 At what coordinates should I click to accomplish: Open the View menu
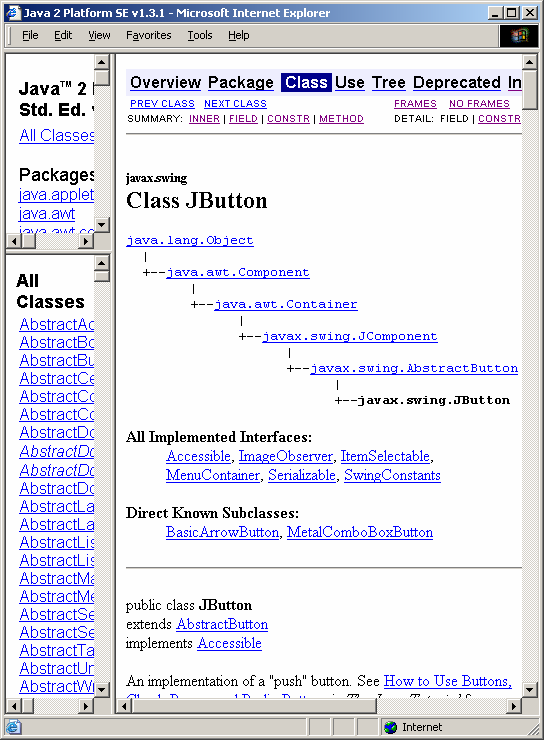(99, 35)
